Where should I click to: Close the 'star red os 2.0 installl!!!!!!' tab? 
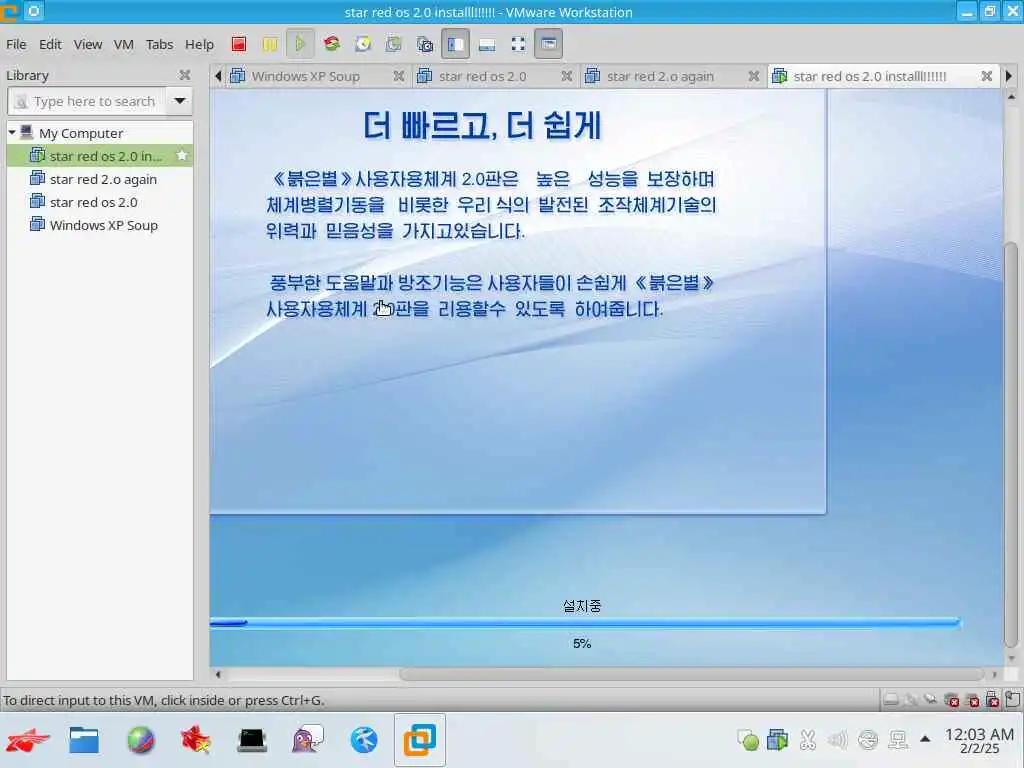pyautogui.click(x=987, y=76)
